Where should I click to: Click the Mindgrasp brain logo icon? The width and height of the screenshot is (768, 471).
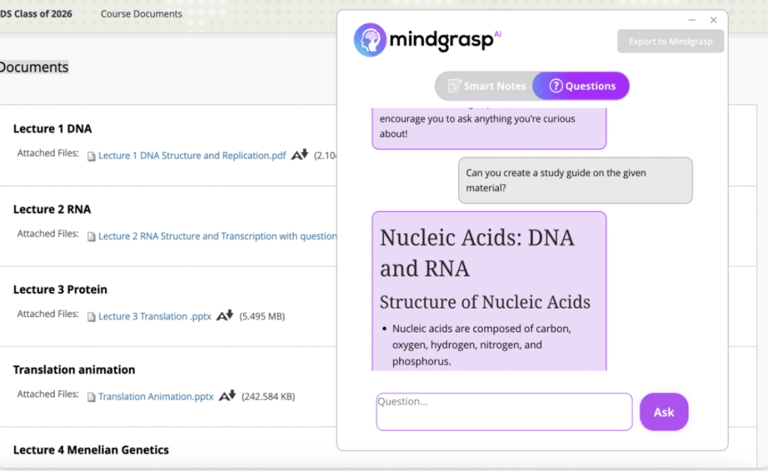pyautogui.click(x=370, y=40)
